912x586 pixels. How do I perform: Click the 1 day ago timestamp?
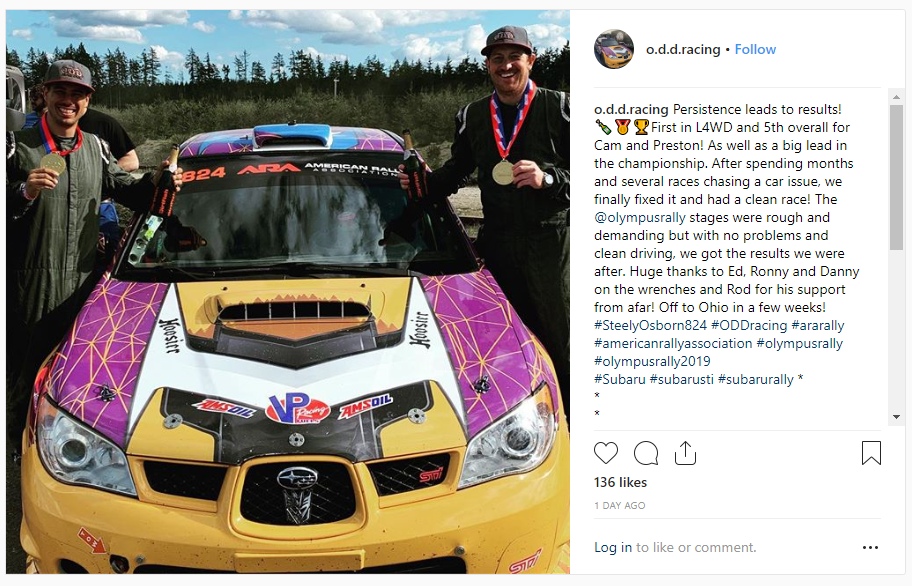pos(619,506)
